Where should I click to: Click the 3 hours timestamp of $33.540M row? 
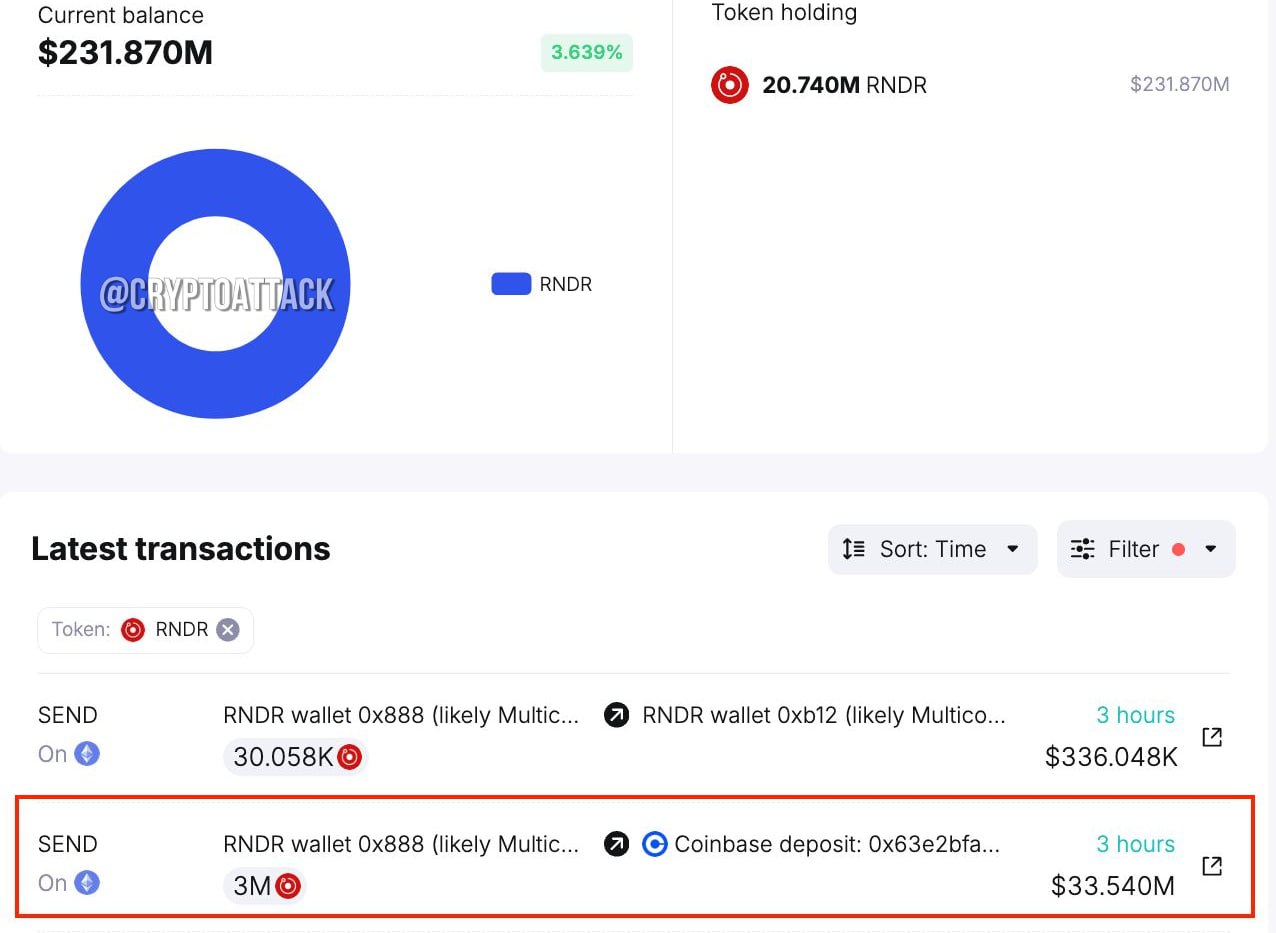[x=1135, y=844]
